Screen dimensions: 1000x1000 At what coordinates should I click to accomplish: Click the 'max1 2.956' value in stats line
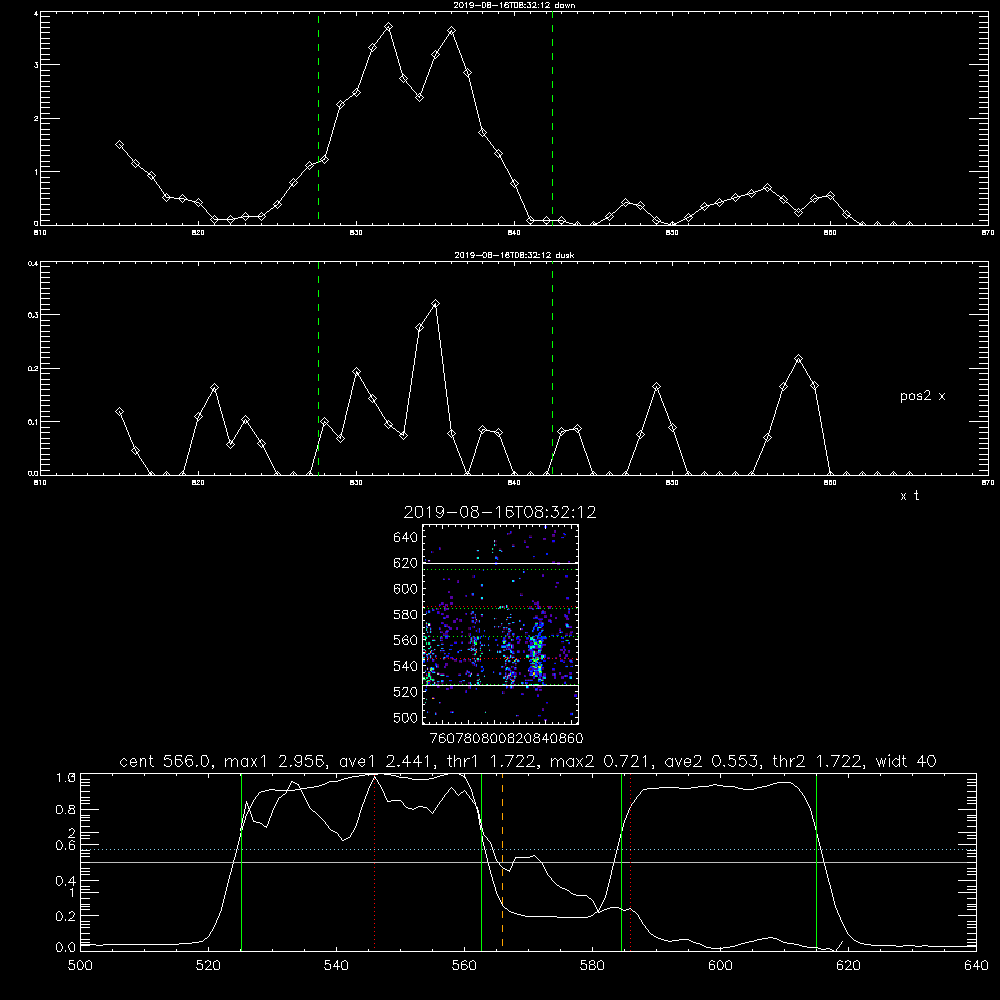coord(277,761)
